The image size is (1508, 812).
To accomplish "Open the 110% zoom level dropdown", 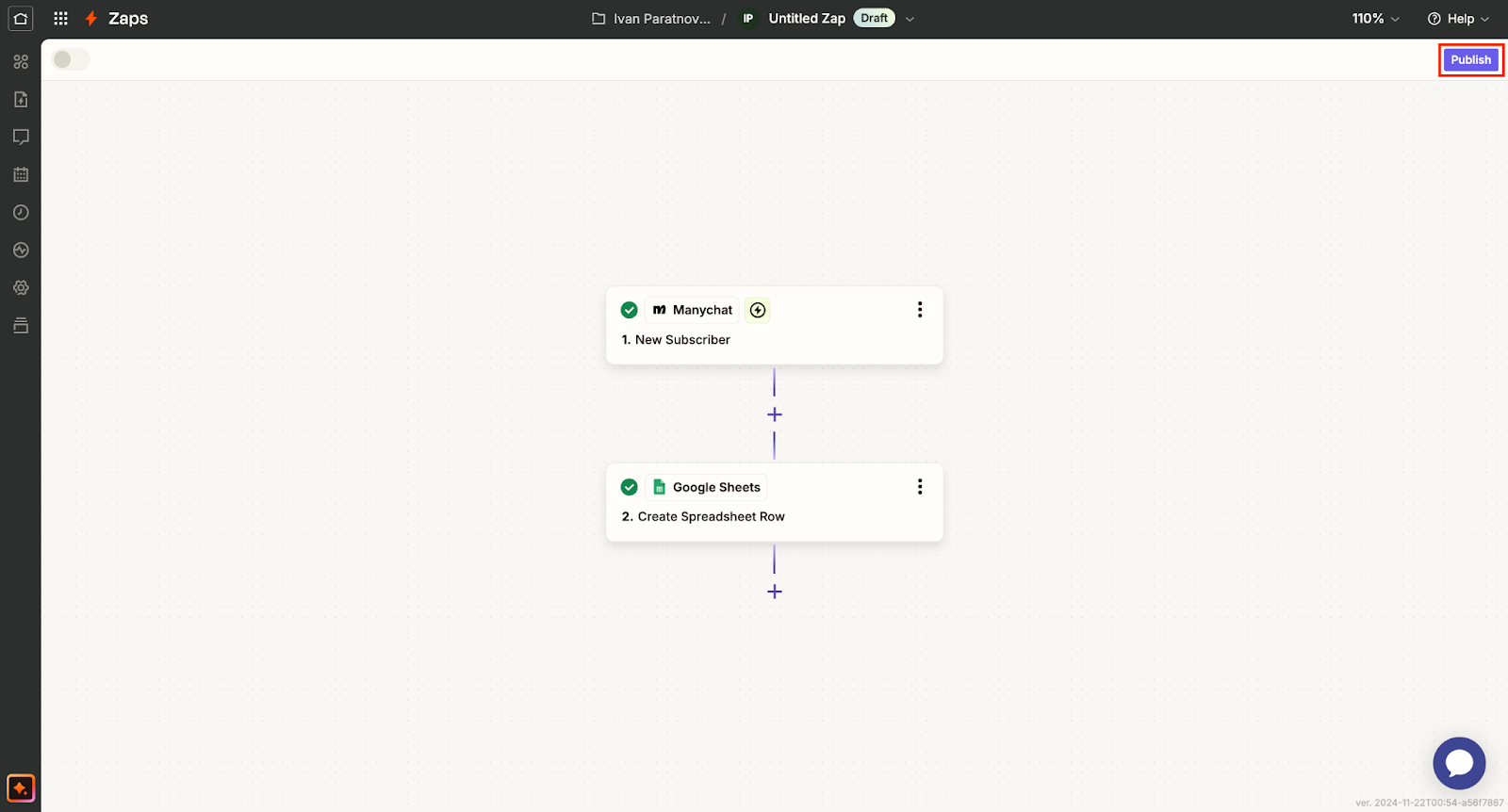I will [1375, 19].
